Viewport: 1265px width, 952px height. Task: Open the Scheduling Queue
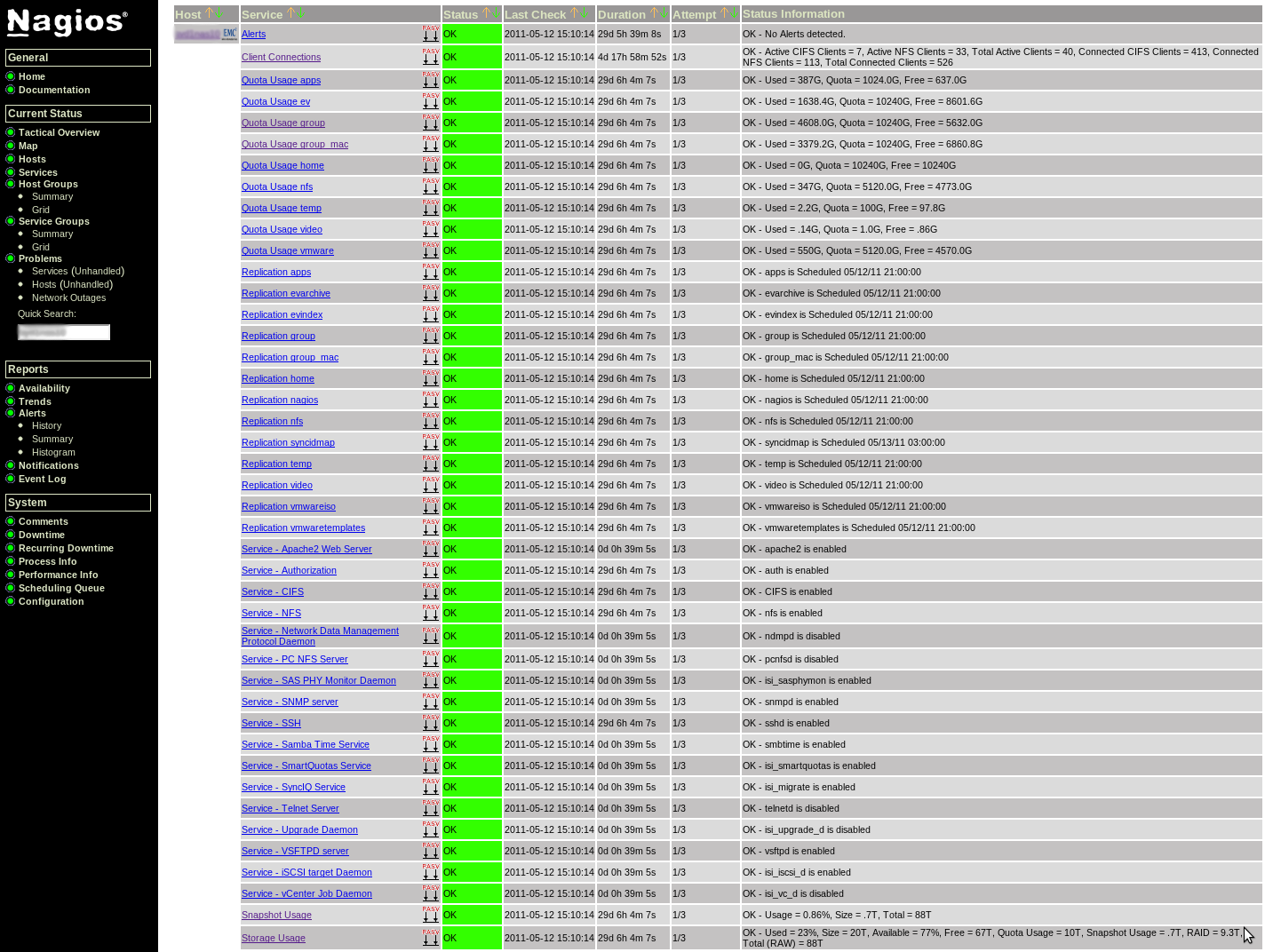click(x=61, y=588)
